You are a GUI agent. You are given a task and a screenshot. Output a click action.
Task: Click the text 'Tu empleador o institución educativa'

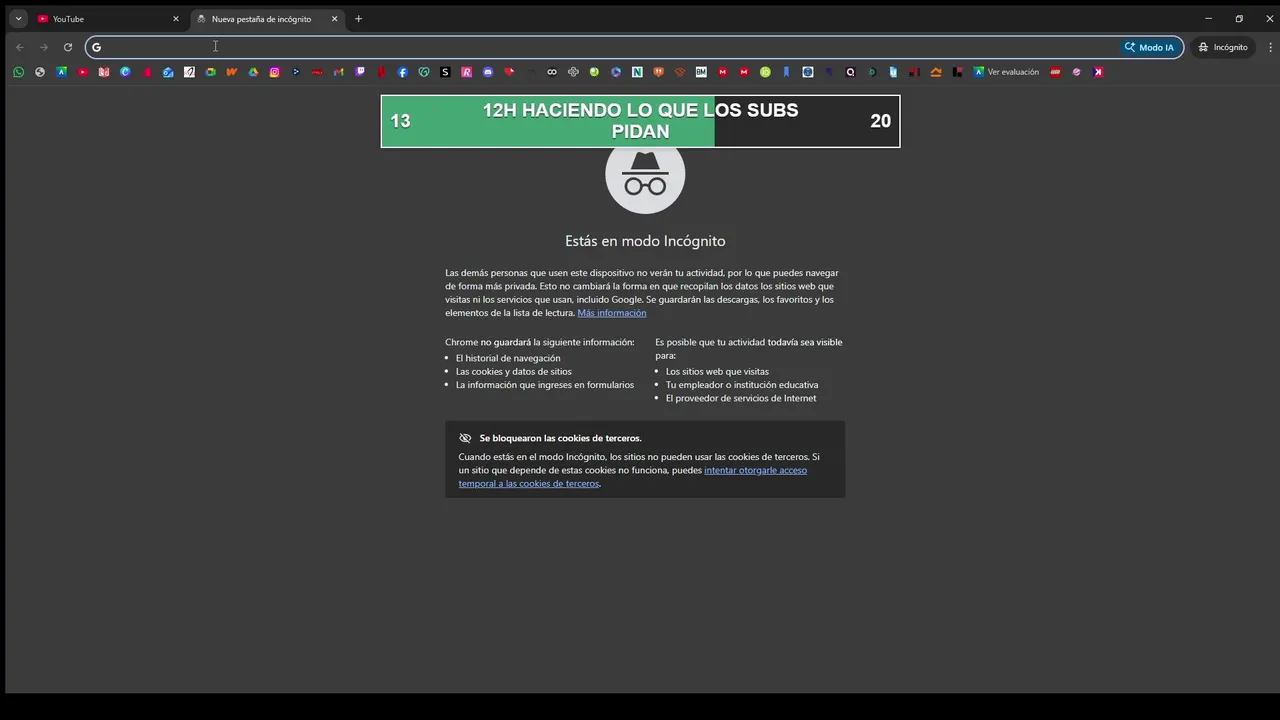click(x=742, y=385)
